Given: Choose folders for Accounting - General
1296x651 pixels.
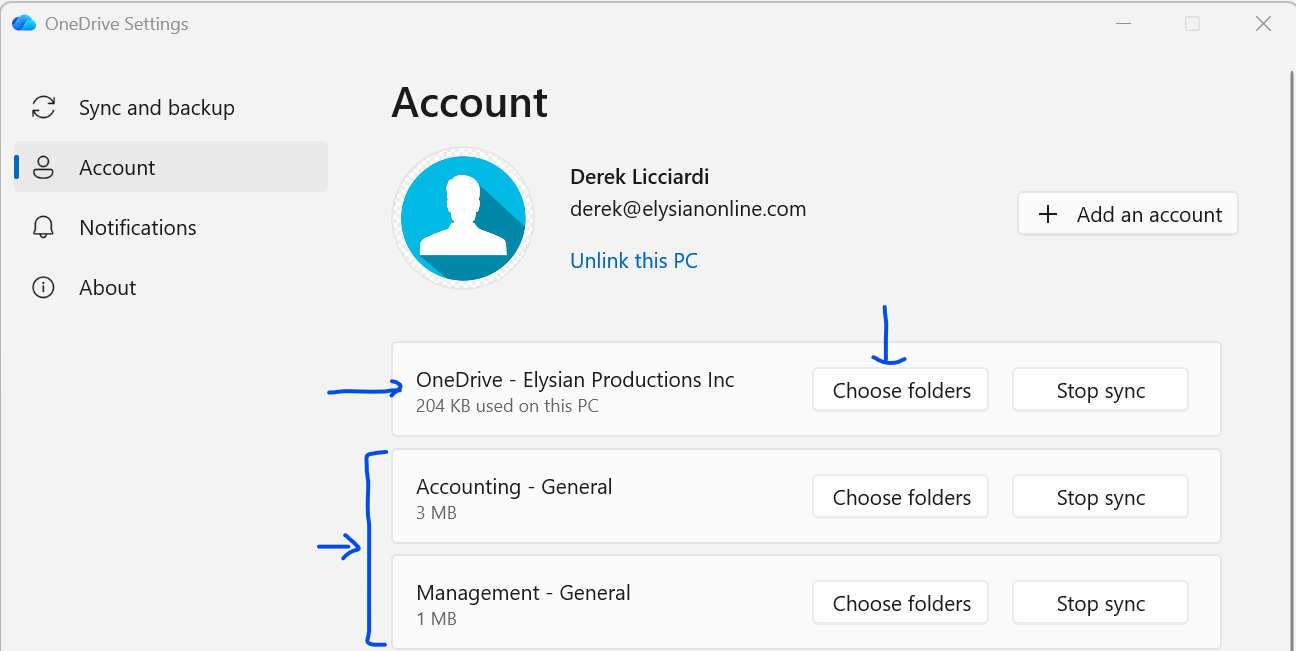Looking at the screenshot, I should [902, 497].
